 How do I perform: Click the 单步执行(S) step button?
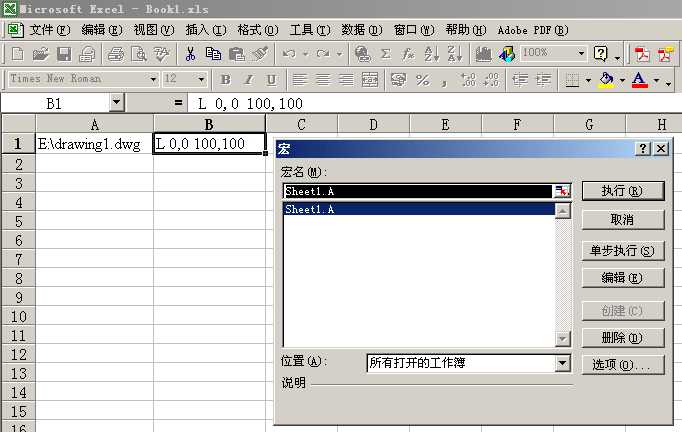623,251
